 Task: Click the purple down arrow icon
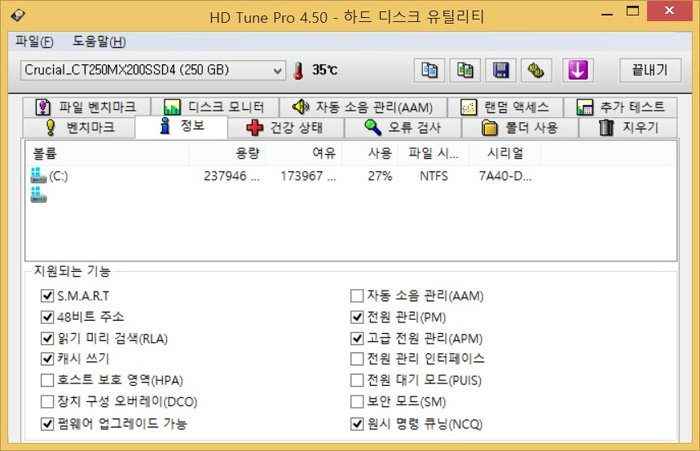pyautogui.click(x=578, y=70)
